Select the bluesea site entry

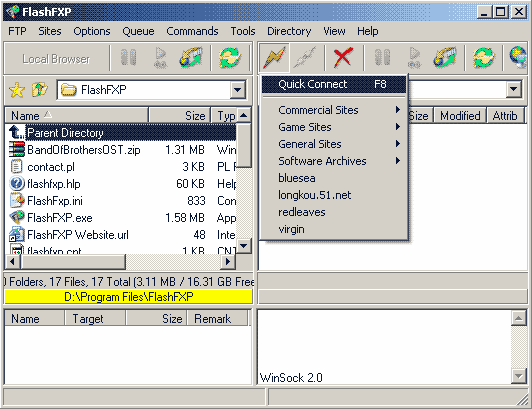click(x=334, y=178)
